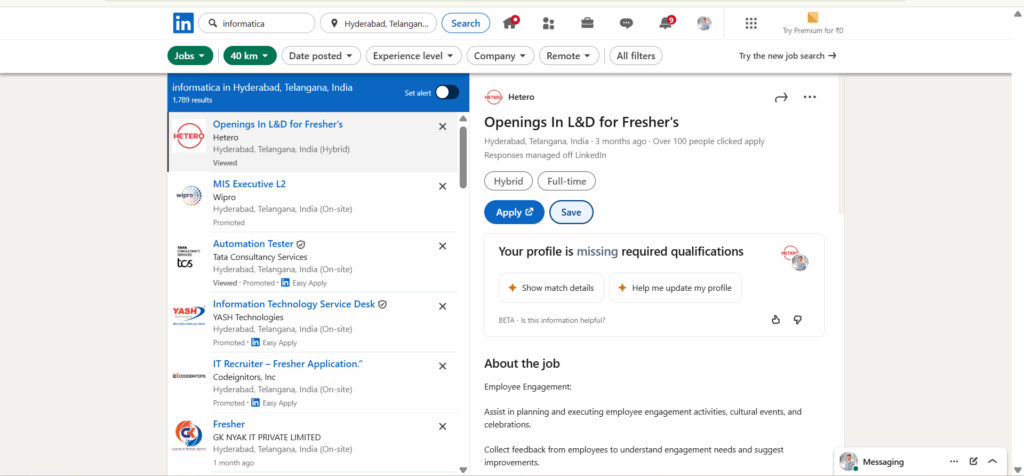Open the Automation Tester job listing

click(253, 244)
